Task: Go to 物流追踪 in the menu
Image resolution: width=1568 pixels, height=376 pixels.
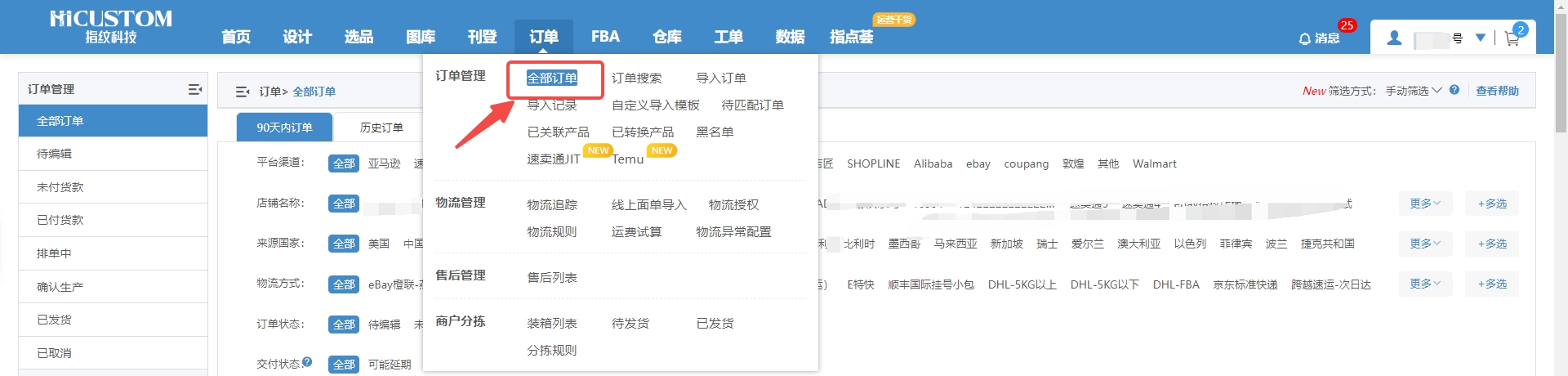Action: pos(552,204)
